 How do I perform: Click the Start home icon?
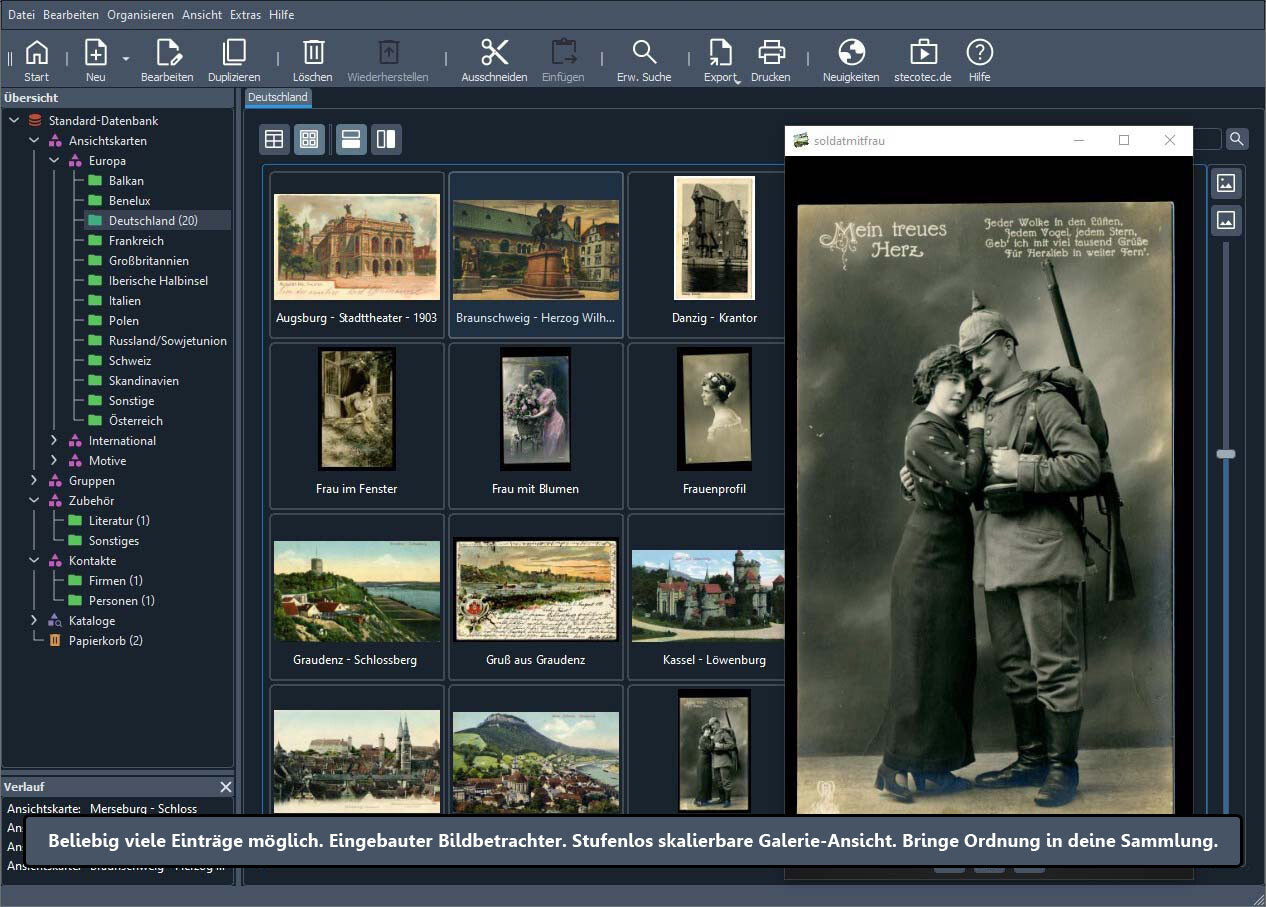click(x=37, y=53)
